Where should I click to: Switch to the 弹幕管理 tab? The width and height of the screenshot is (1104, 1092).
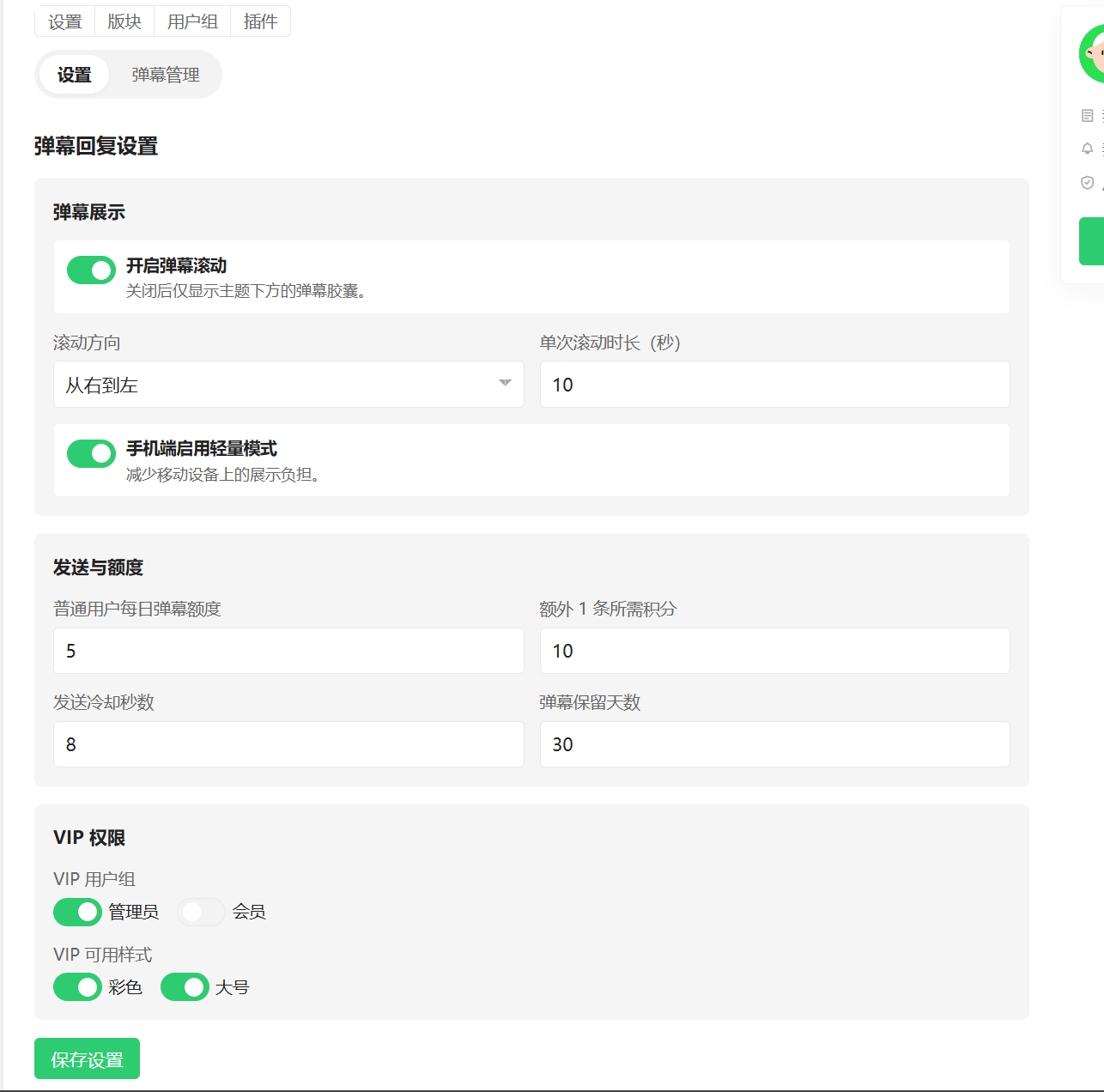[x=166, y=75]
